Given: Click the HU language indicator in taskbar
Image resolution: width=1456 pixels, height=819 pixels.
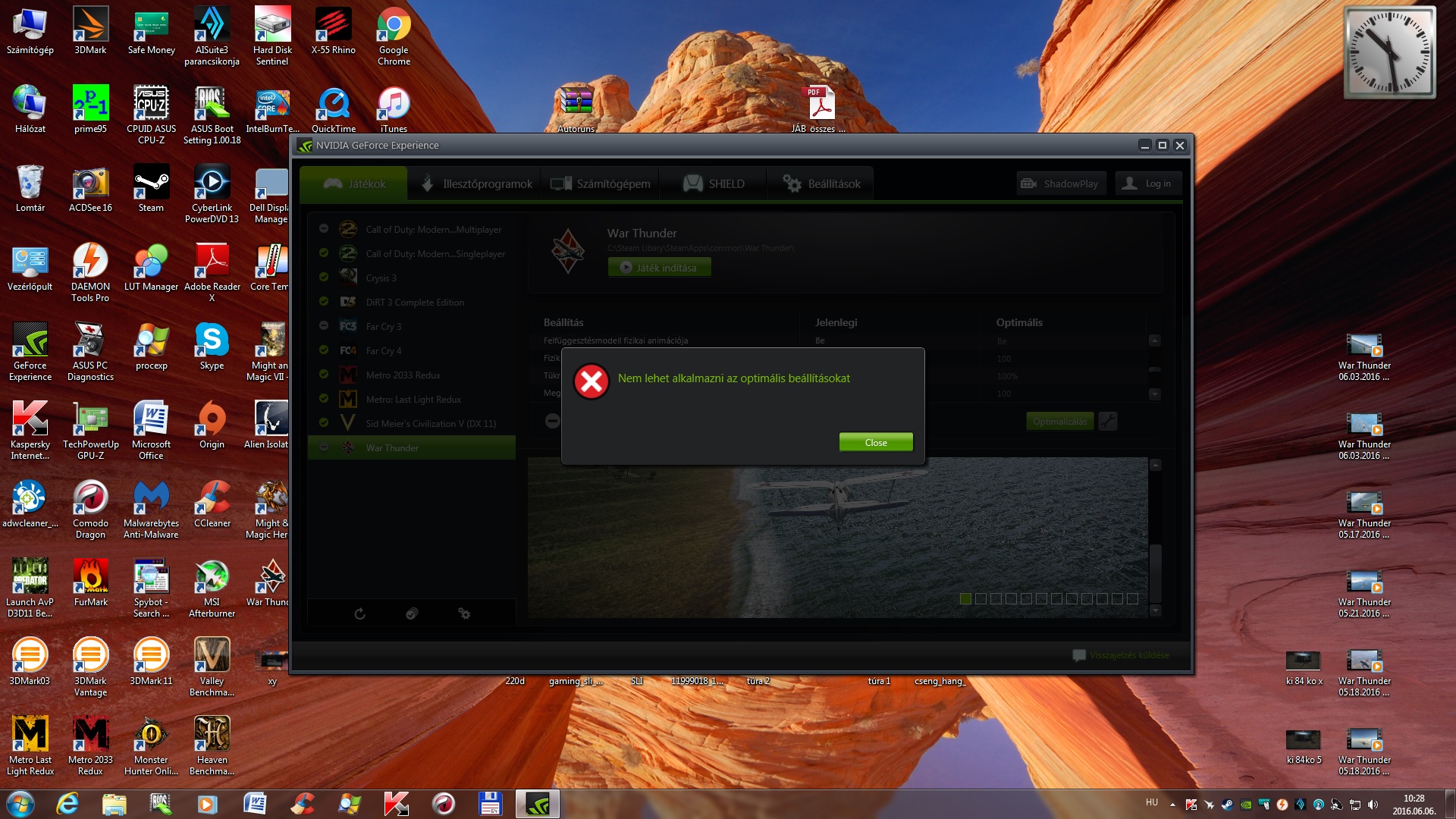Looking at the screenshot, I should click(x=1152, y=802).
